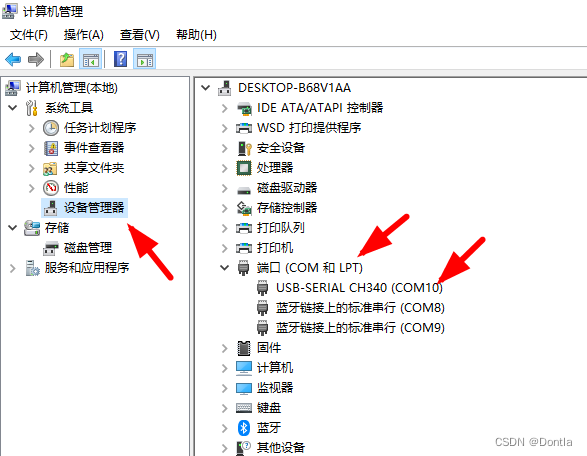Click the USB-SERIAL CH340 port icon

[x=262, y=288]
